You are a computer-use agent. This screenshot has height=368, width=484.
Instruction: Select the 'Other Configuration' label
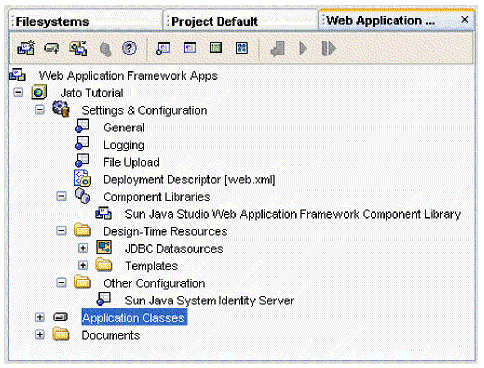pyautogui.click(x=154, y=284)
